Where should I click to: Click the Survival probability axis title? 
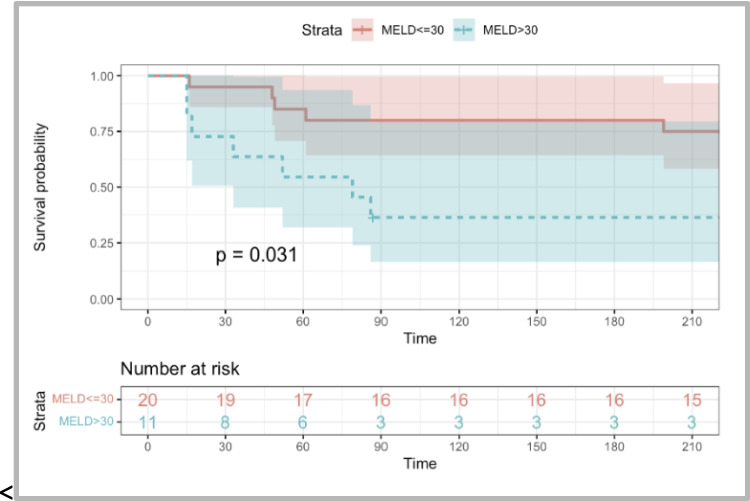coord(42,187)
